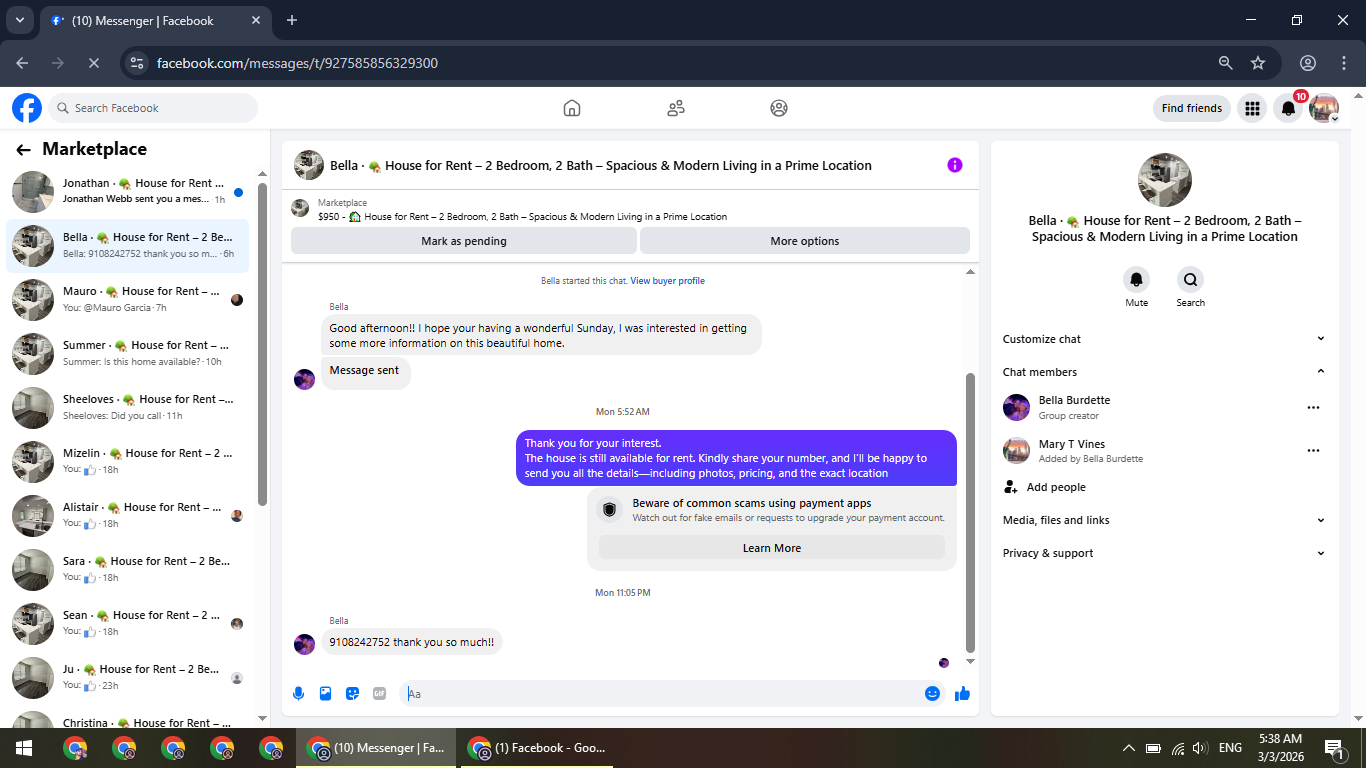The image size is (1366, 768).
Task: Attach a photo file icon
Action: pos(325,694)
